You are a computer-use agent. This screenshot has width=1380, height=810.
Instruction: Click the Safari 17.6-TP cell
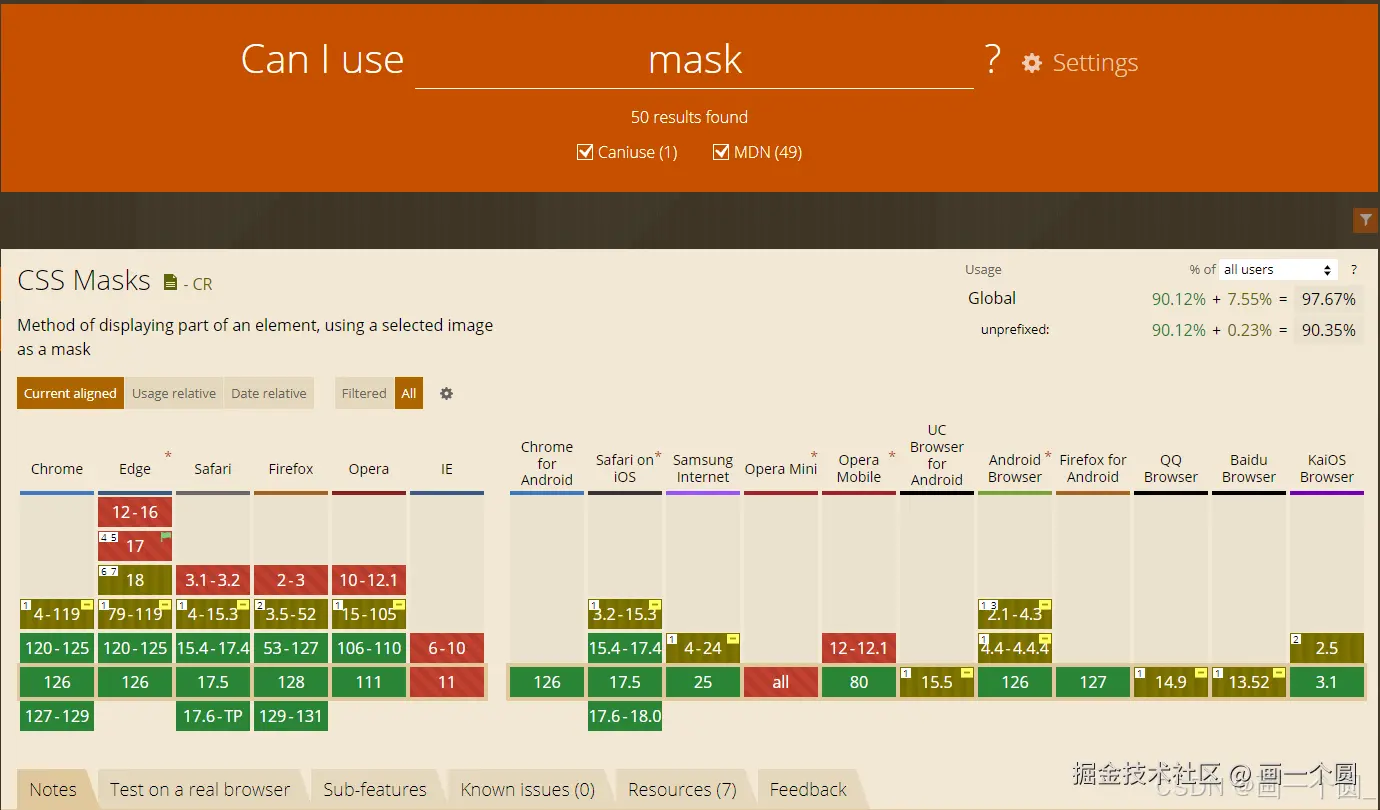point(213,716)
